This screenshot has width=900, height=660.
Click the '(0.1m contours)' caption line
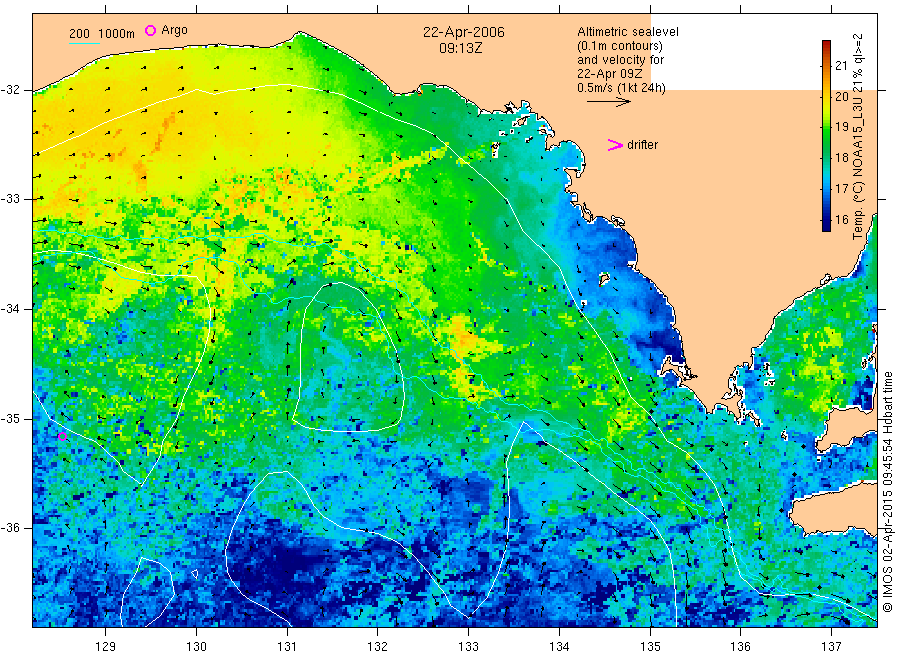coord(619,46)
